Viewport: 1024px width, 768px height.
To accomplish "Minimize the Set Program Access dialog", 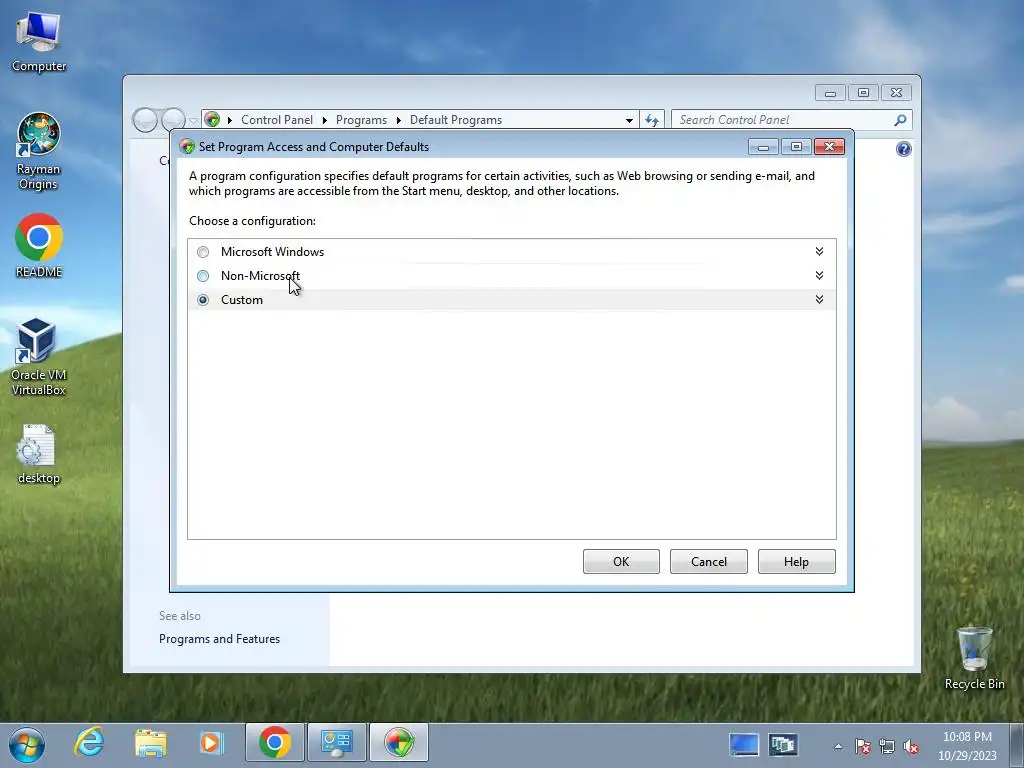I will click(763, 146).
